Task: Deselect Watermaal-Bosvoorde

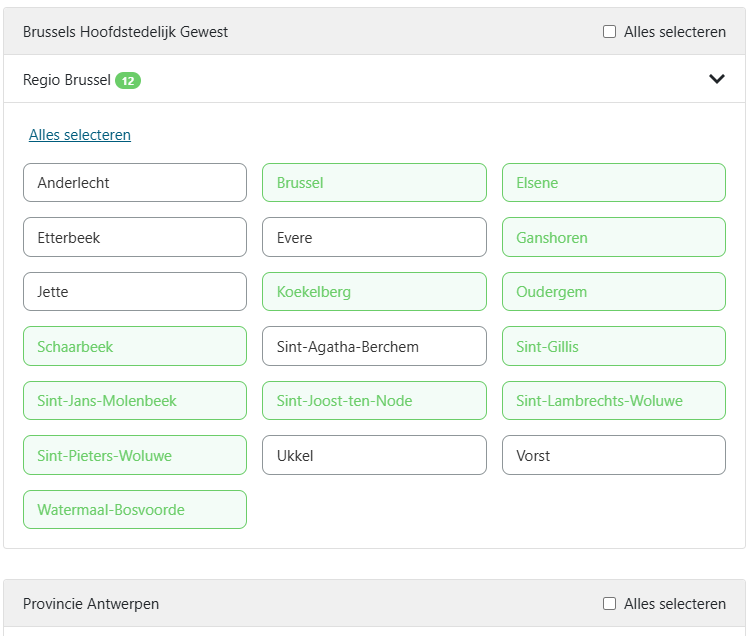Action: click(135, 510)
